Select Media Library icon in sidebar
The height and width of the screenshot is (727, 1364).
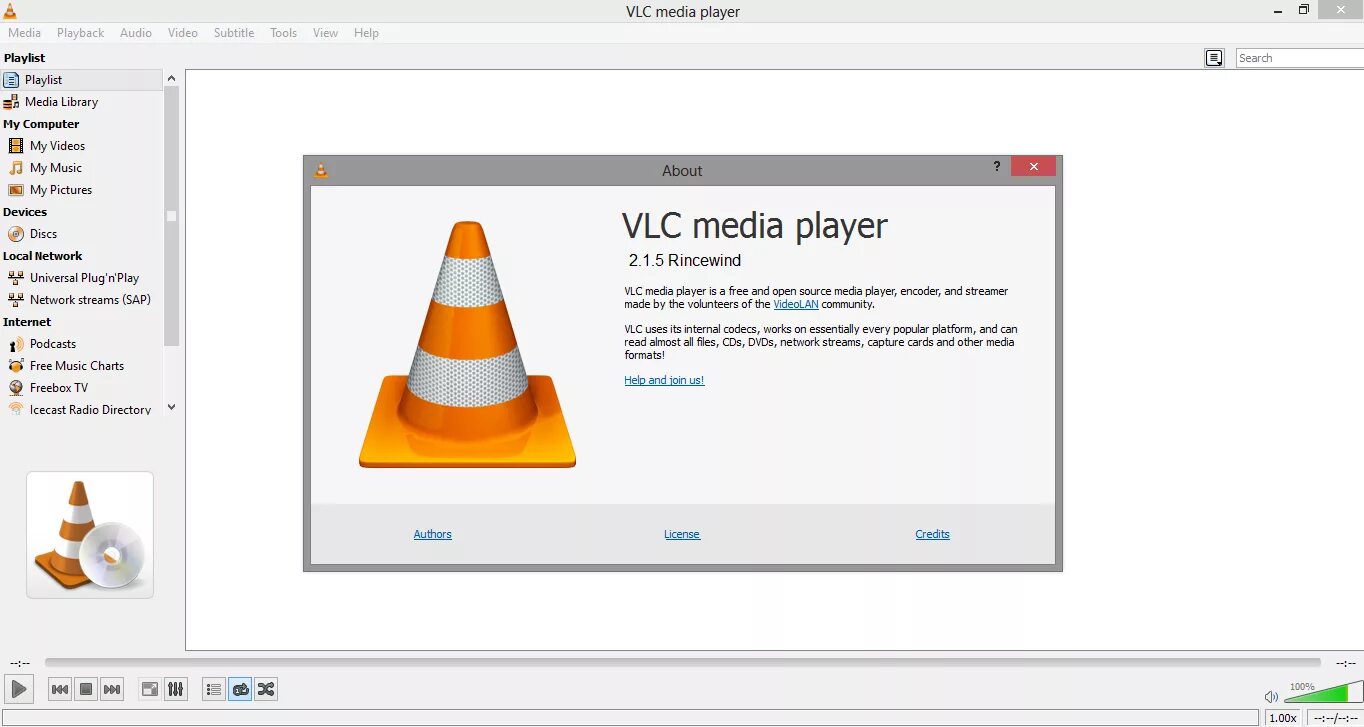[12, 102]
